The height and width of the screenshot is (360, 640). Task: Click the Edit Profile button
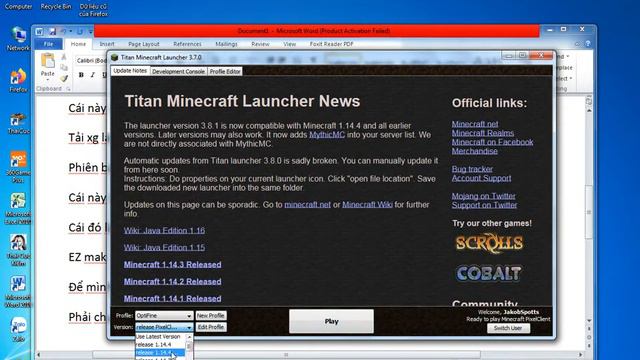point(211,327)
